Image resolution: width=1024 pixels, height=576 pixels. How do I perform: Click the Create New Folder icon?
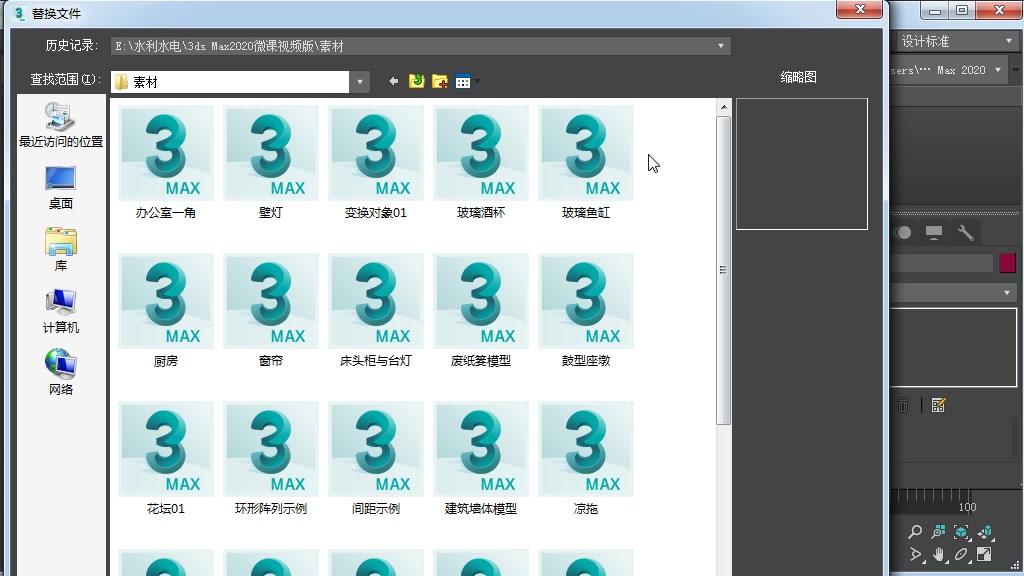(x=440, y=81)
